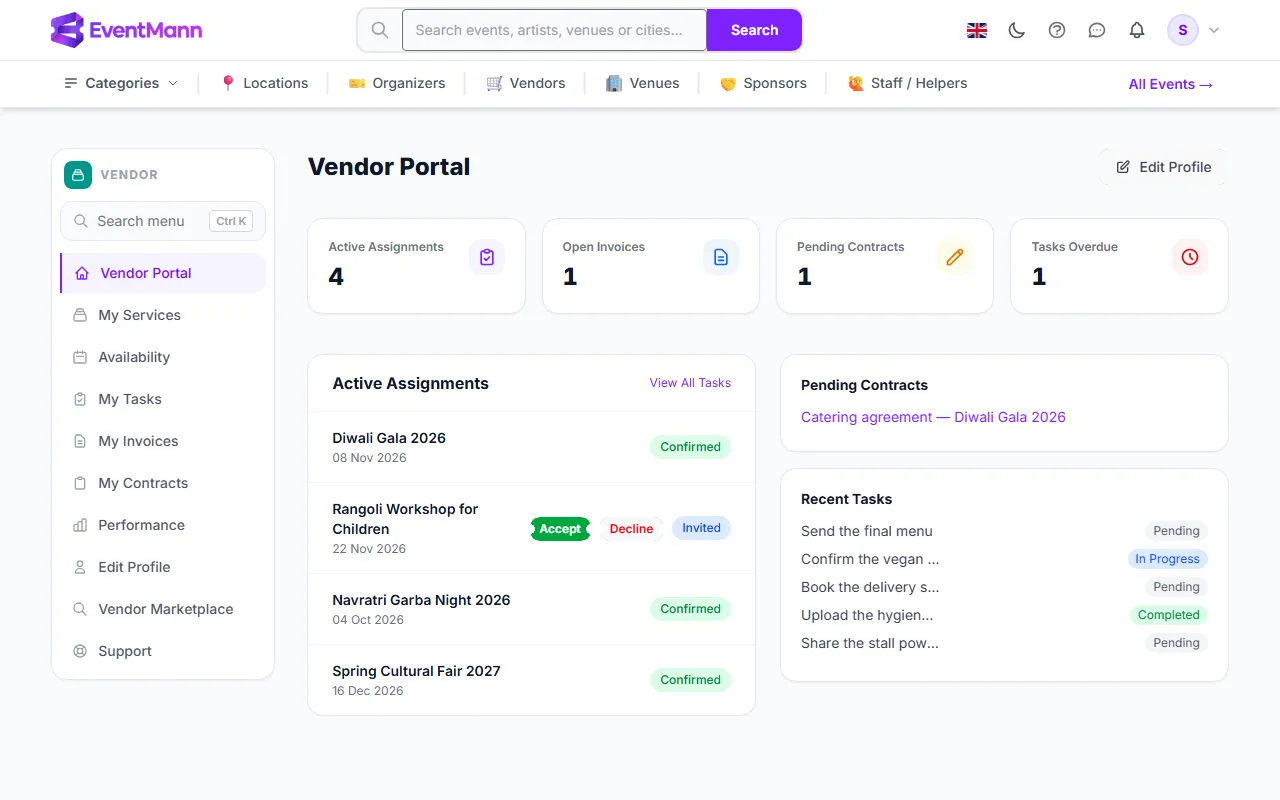Open Catering agreement — Diwali Gala 2026 link
This screenshot has height=800, width=1280.
[933, 417]
